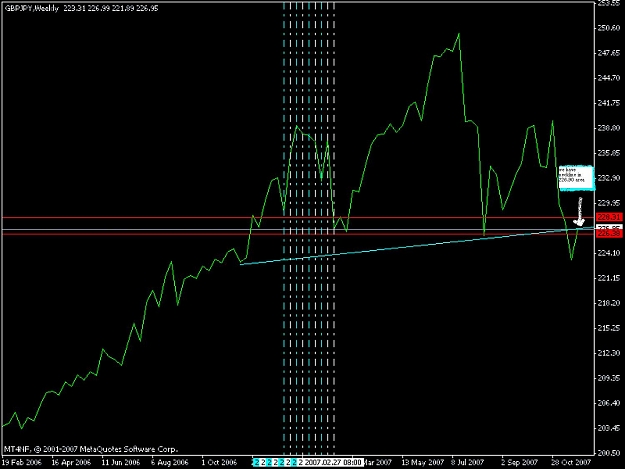The image size is (625, 469).
Task: Click the 235.85 price axis label
Action: 608,153
